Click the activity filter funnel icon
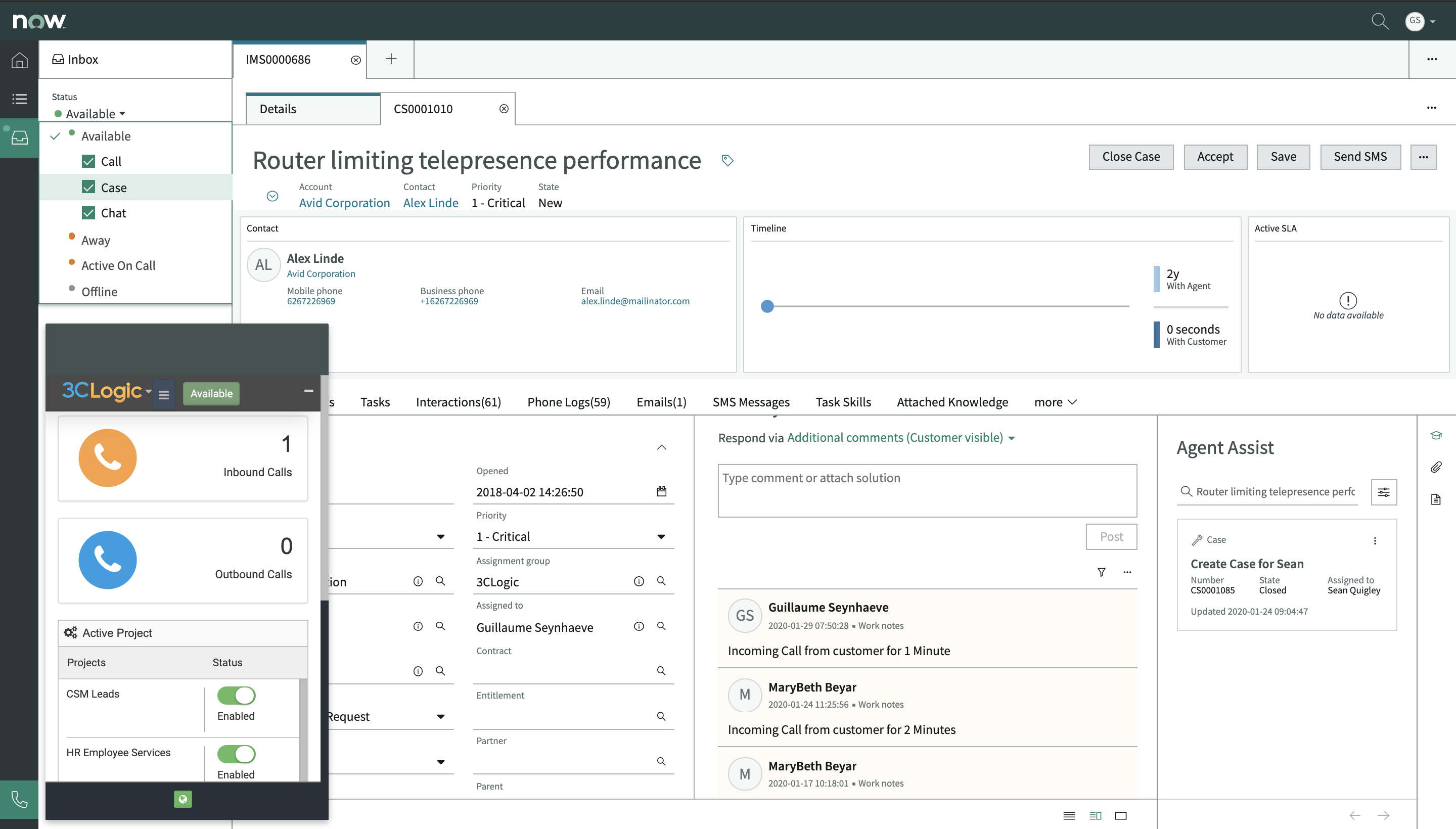This screenshot has width=1456, height=829. click(1101, 572)
